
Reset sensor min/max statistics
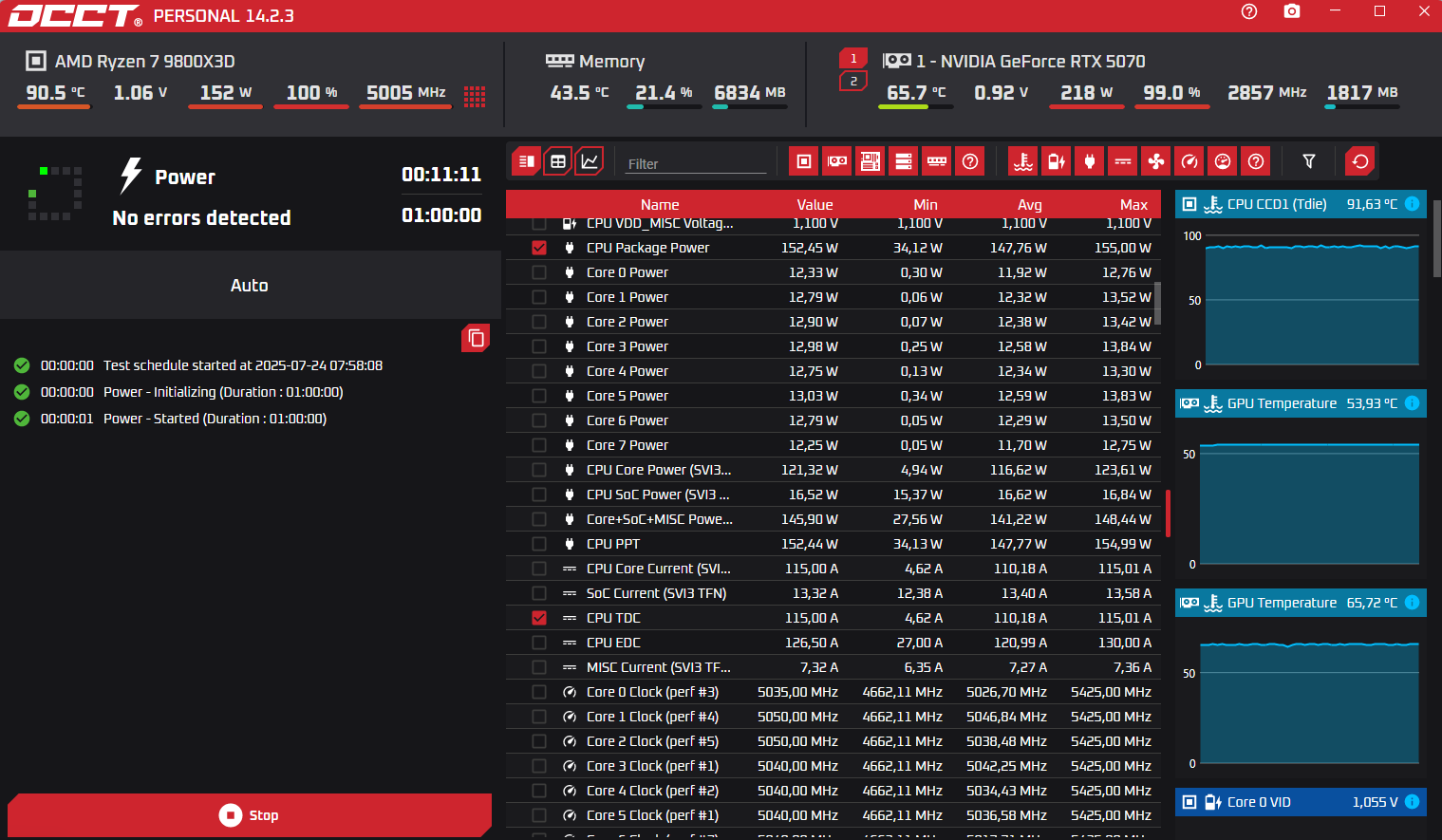click(x=1360, y=161)
